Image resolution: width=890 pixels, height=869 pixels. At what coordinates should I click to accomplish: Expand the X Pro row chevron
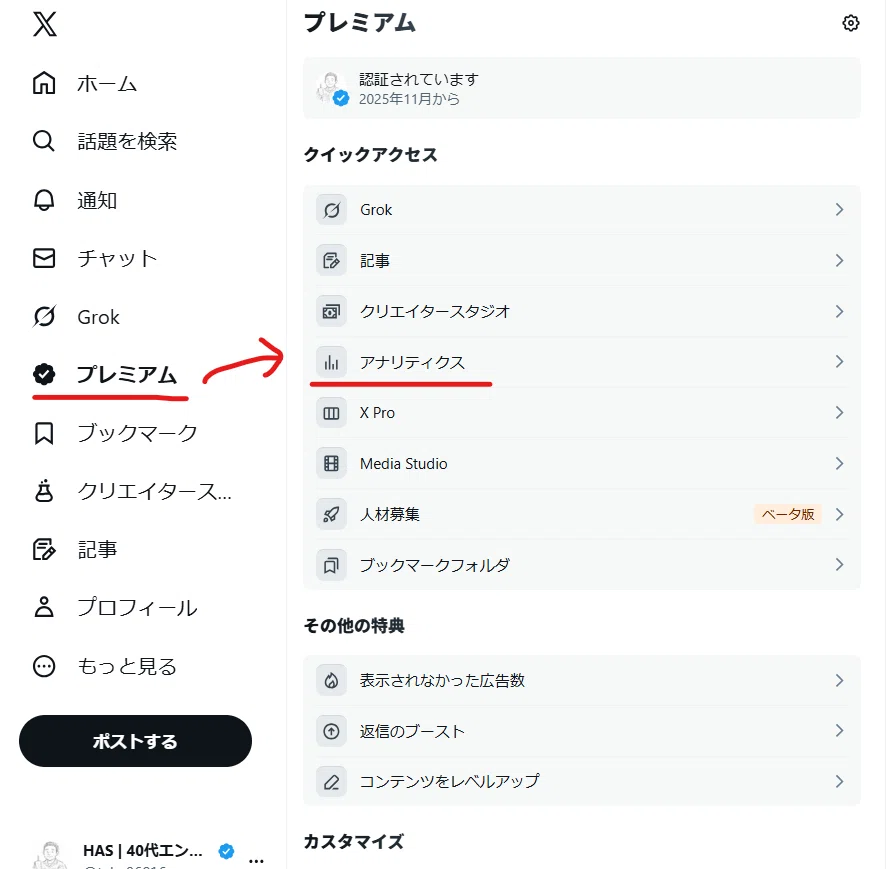tap(839, 413)
